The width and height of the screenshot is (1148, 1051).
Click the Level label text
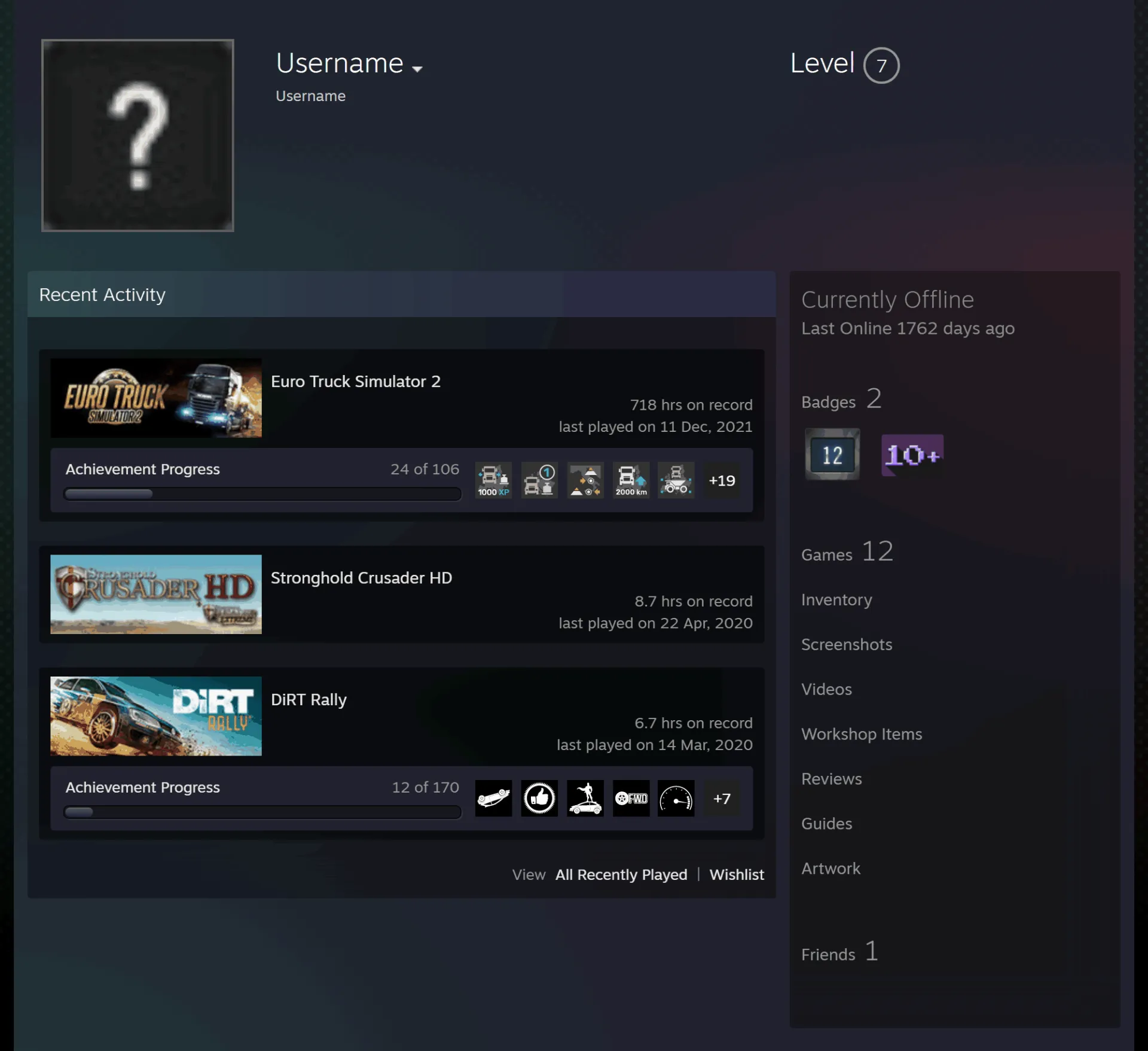tap(822, 63)
